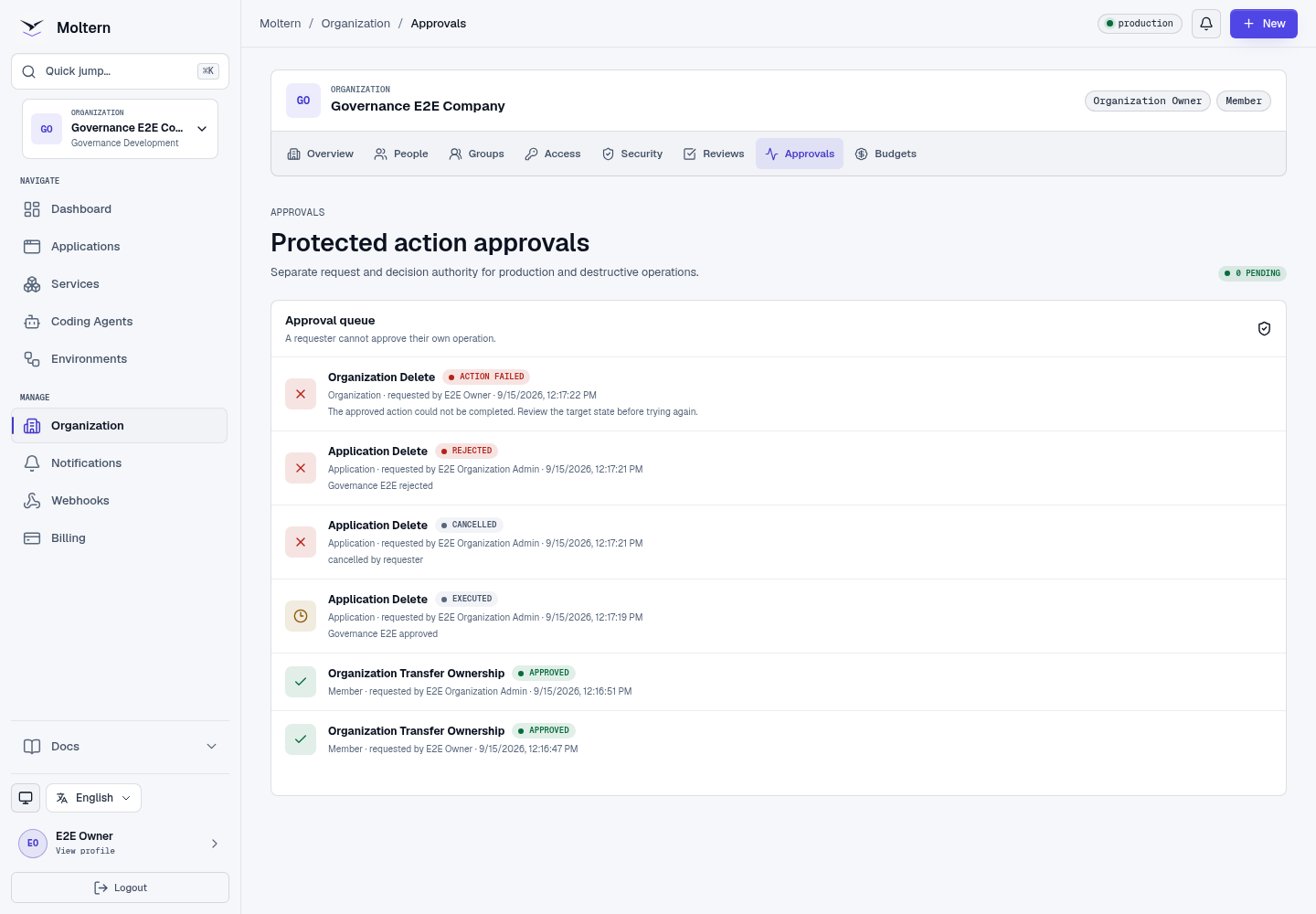Select the Budgets tab
This screenshot has width=1316, height=914.
886,154
